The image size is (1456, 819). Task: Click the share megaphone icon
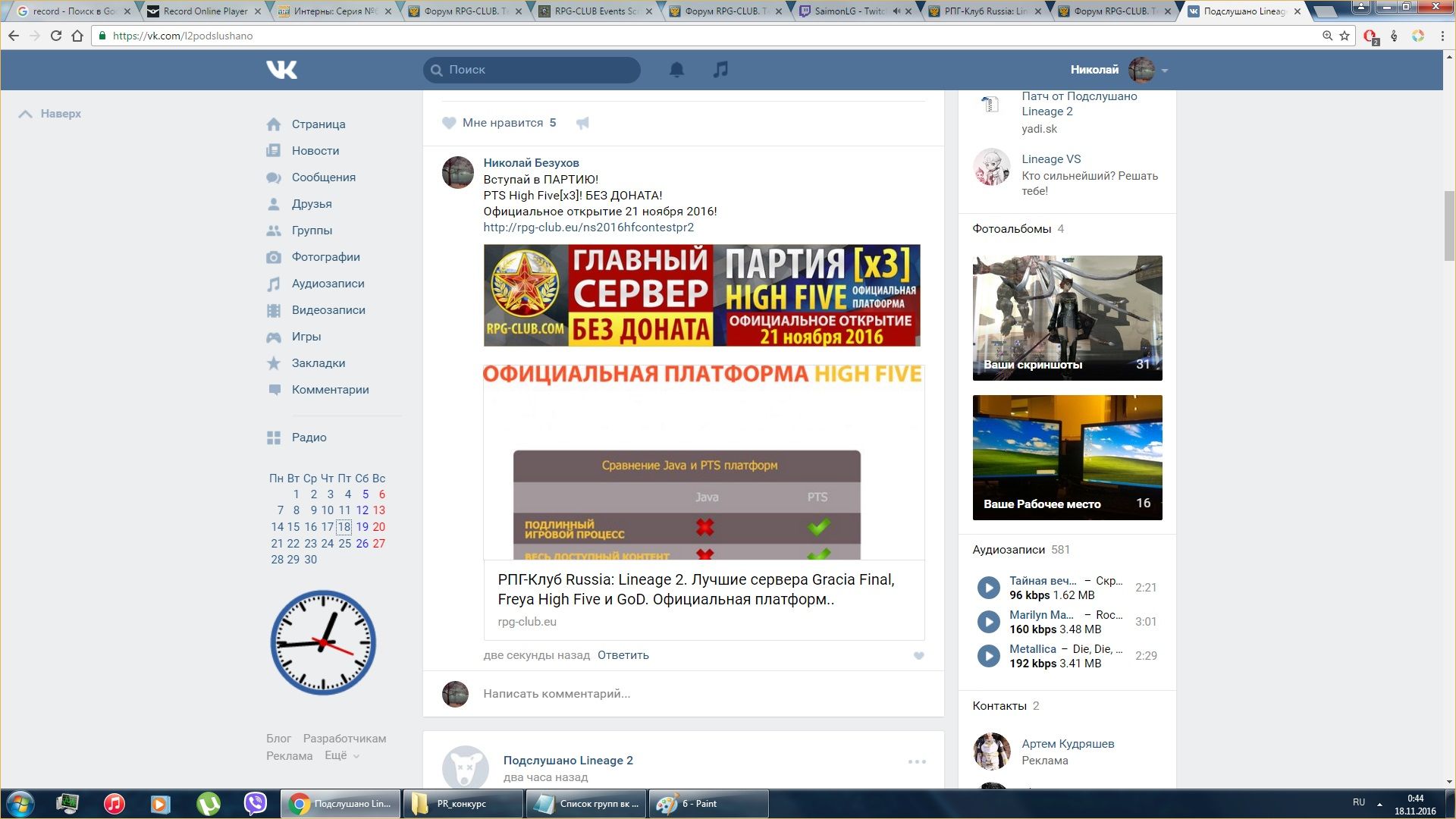tap(582, 123)
